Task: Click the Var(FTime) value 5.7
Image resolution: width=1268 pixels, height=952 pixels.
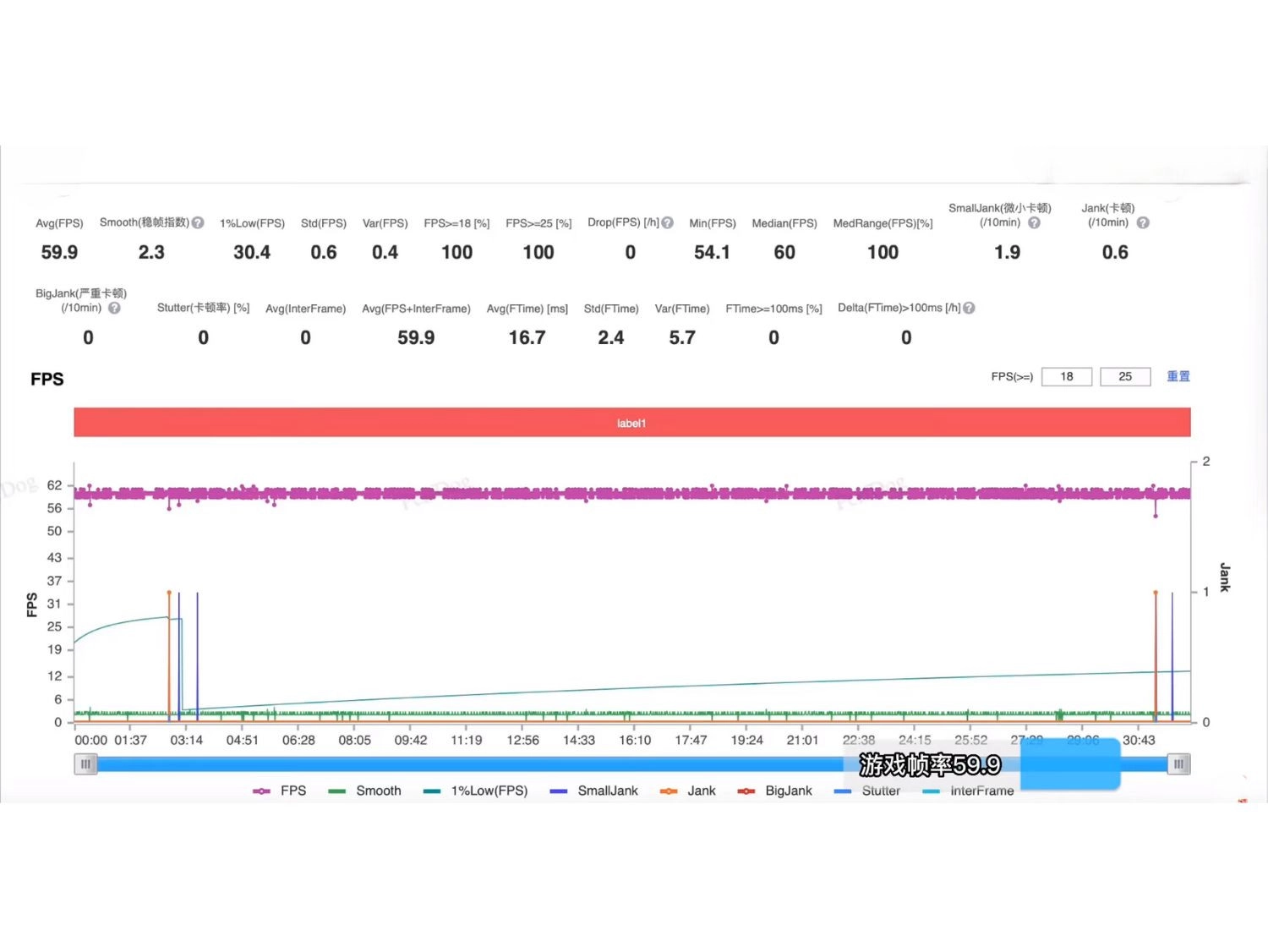Action: [x=682, y=338]
